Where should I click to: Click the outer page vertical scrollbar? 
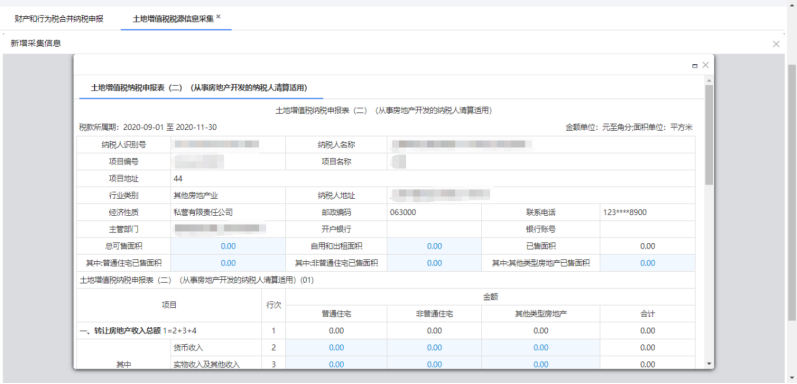coord(792,192)
